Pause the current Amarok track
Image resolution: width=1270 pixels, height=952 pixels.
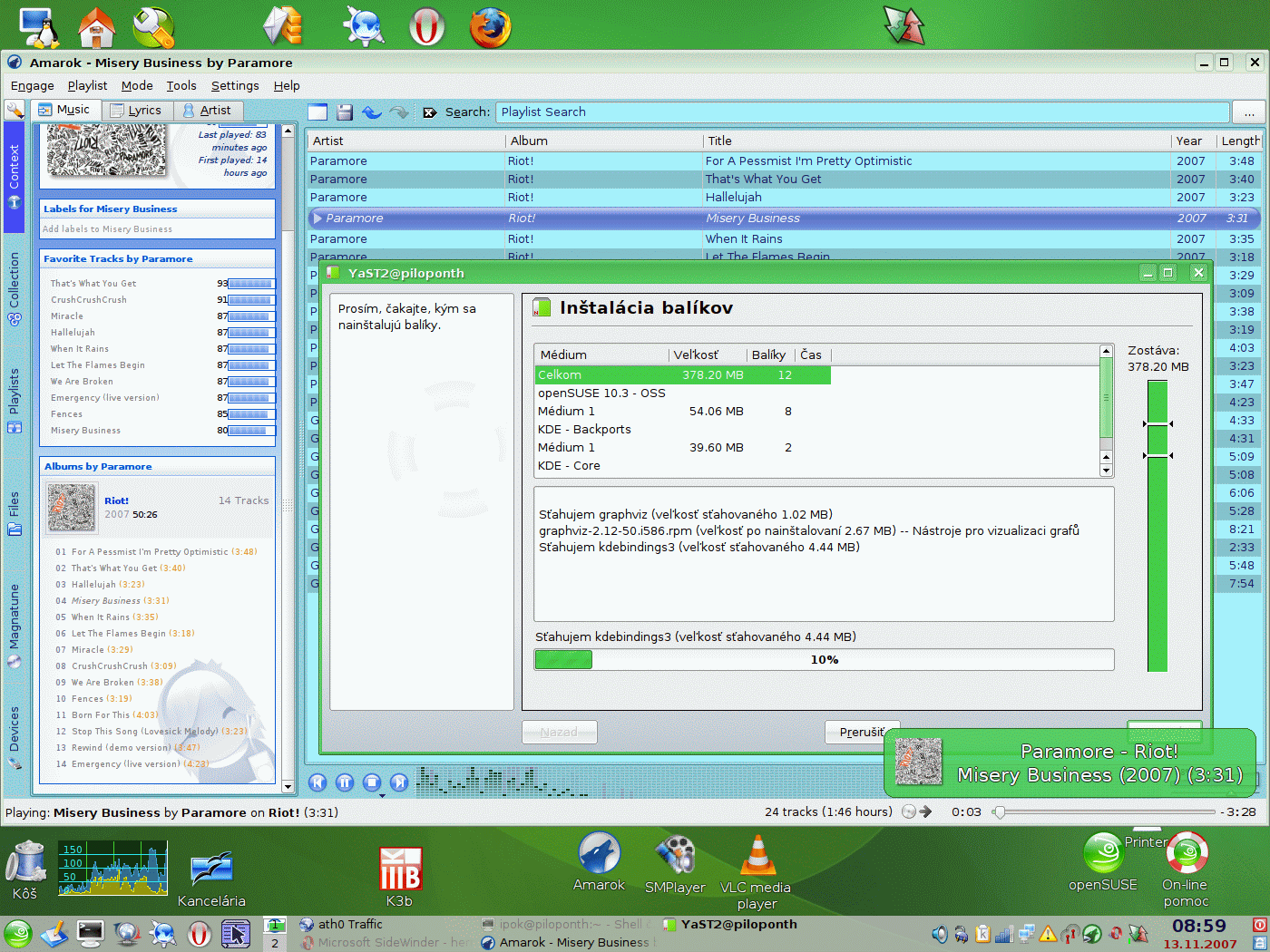pyautogui.click(x=345, y=782)
